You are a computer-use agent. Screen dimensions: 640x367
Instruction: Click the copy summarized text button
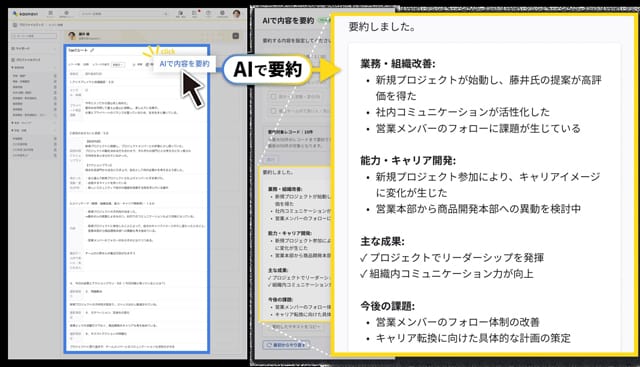pyautogui.click(x=296, y=327)
